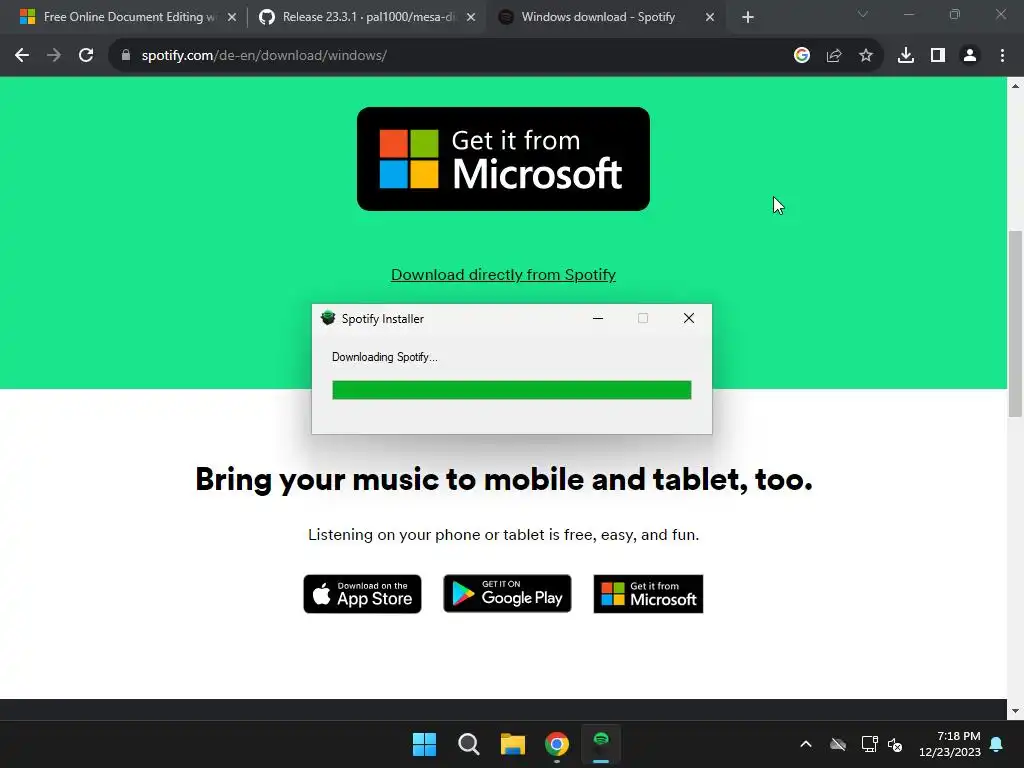Open notifications bell icon
1024x768 pixels.
click(x=997, y=744)
